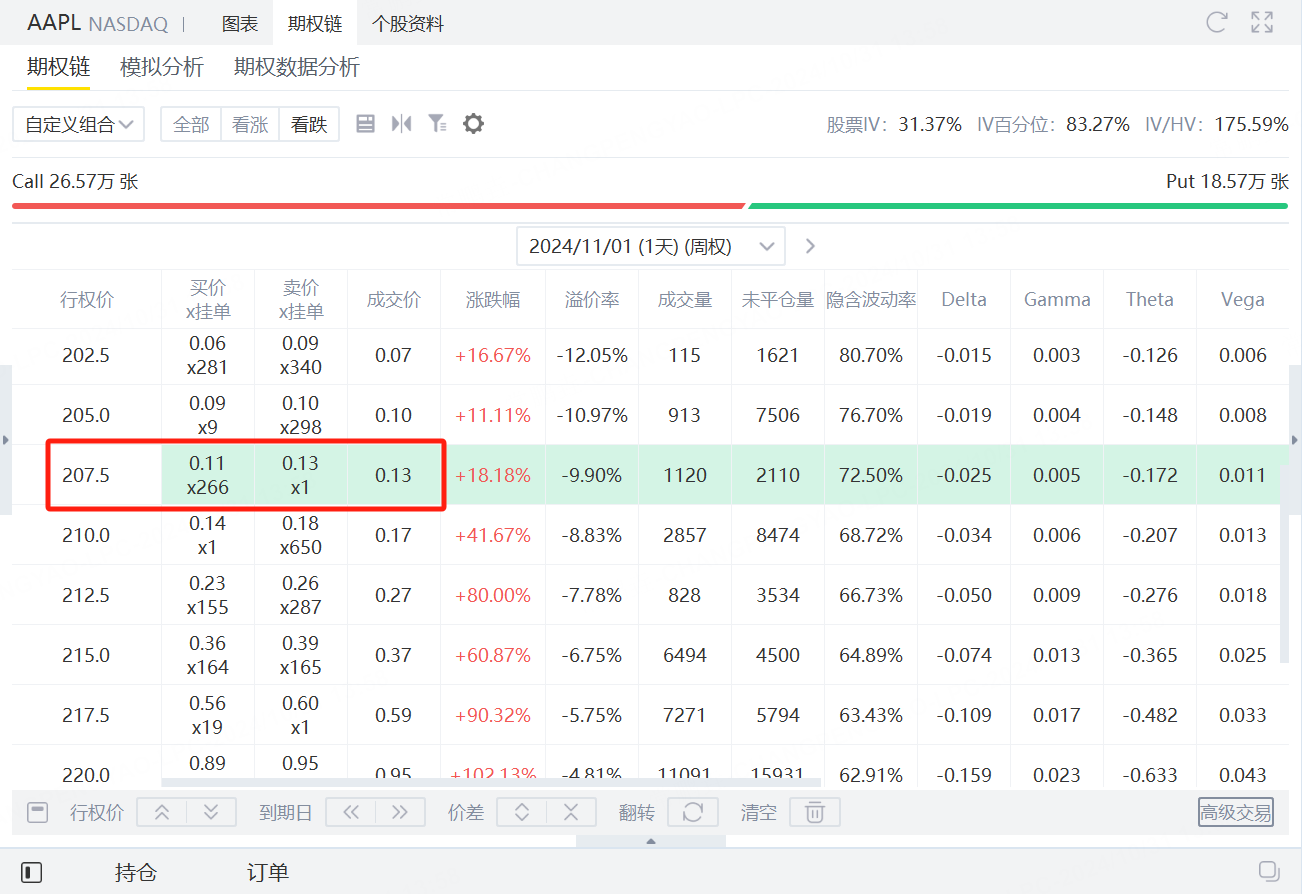Click the +90.32% change value
1302x894 pixels.
(493, 715)
